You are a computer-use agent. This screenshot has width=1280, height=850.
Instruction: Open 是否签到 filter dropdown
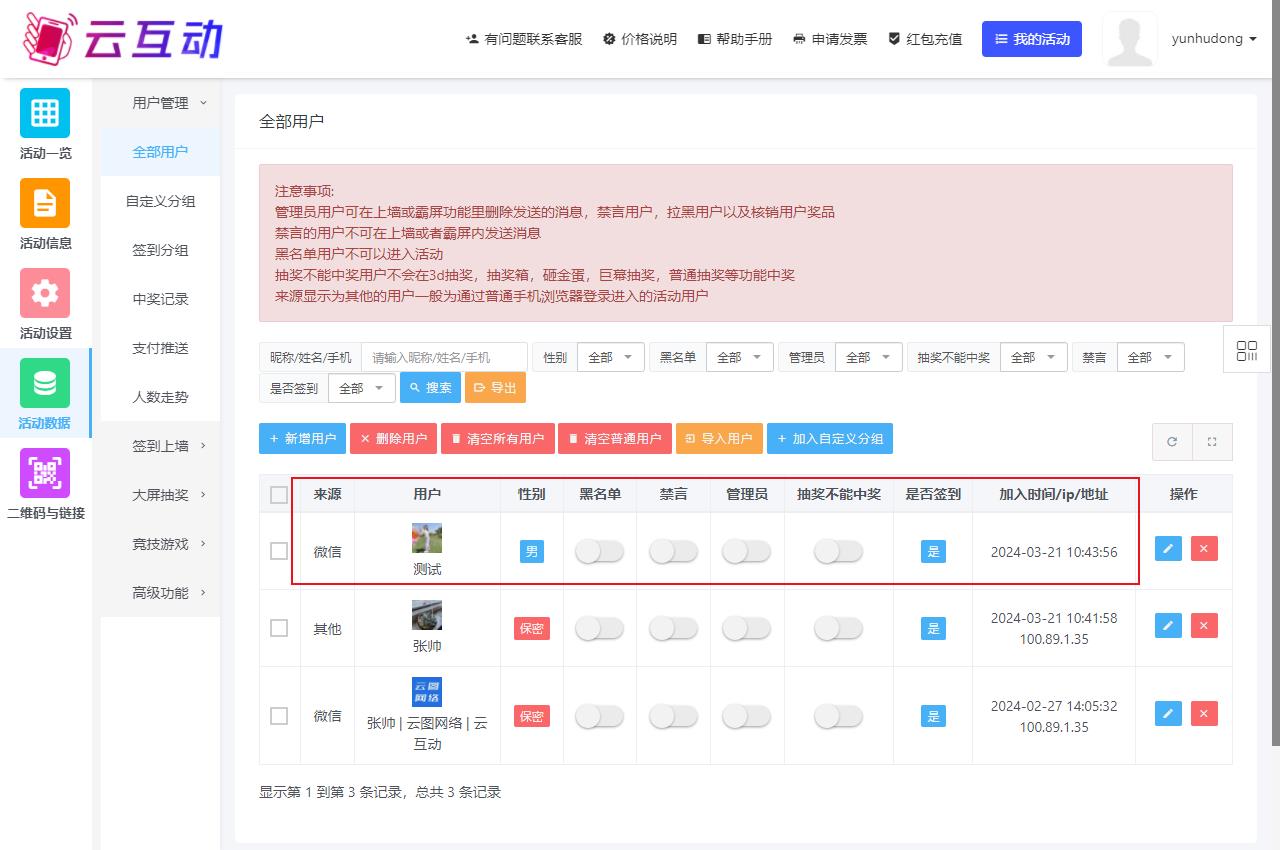[361, 388]
